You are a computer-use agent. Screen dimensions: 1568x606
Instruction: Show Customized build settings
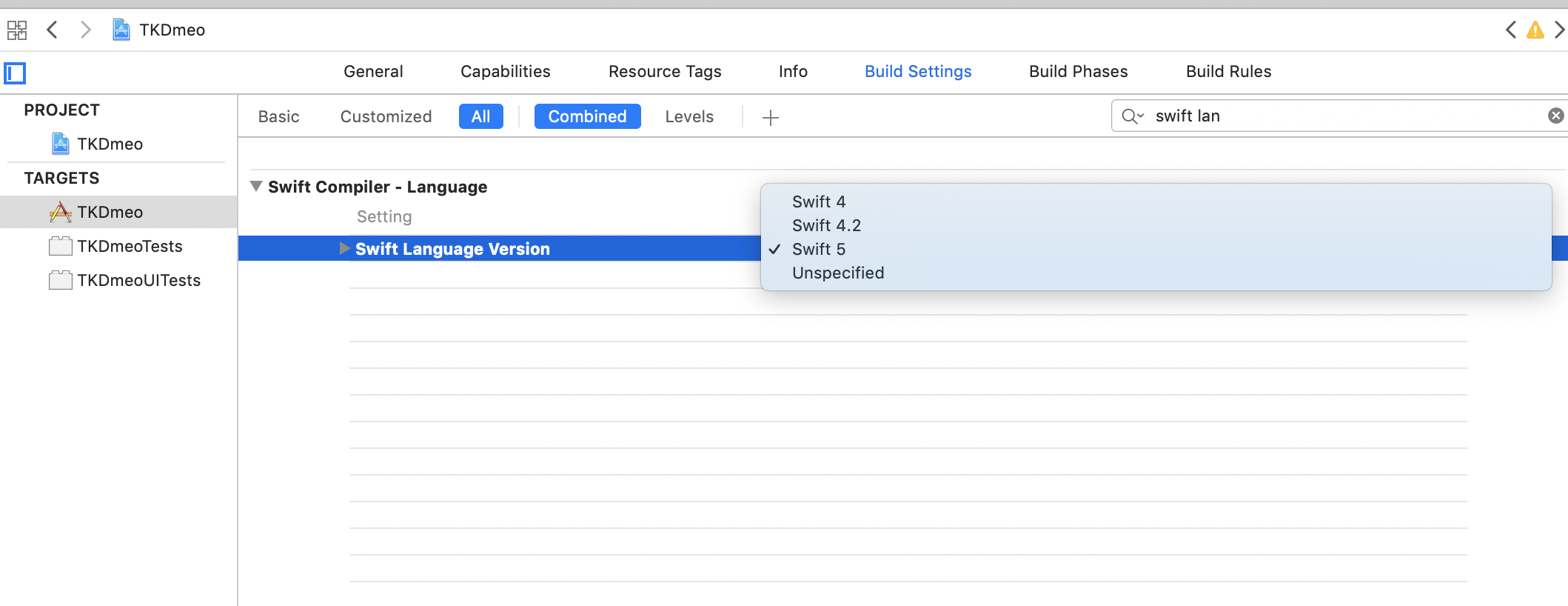pos(386,116)
